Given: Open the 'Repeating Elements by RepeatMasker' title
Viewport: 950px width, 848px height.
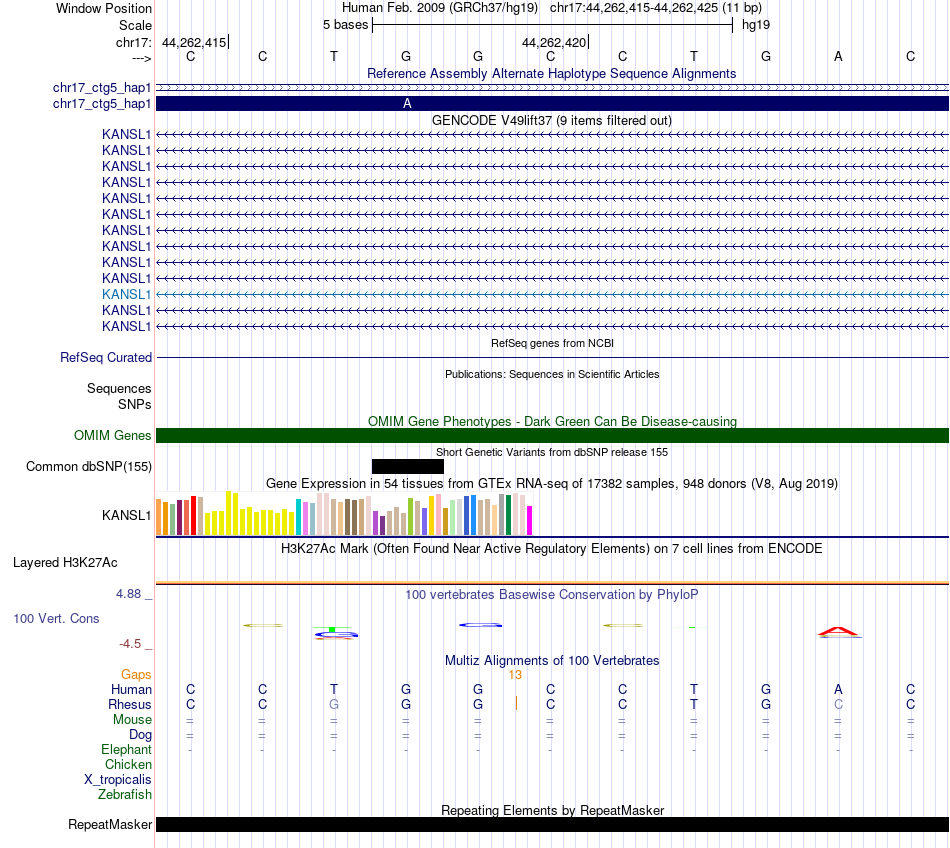Looking at the screenshot, I should pyautogui.click(x=552, y=810).
